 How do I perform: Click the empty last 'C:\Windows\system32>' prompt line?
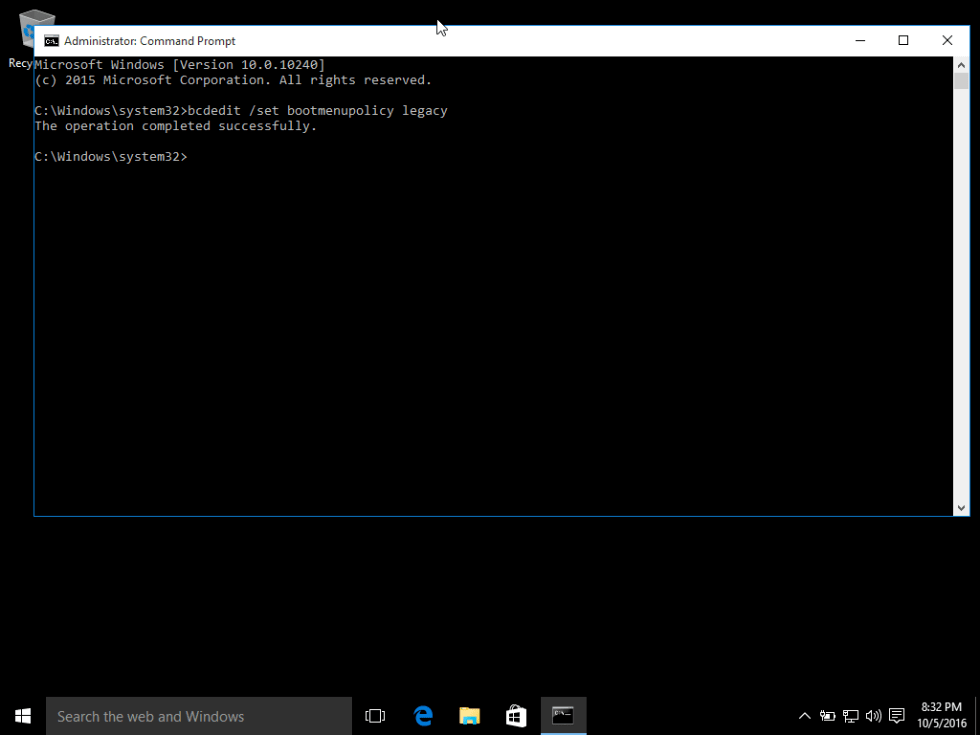tap(111, 157)
